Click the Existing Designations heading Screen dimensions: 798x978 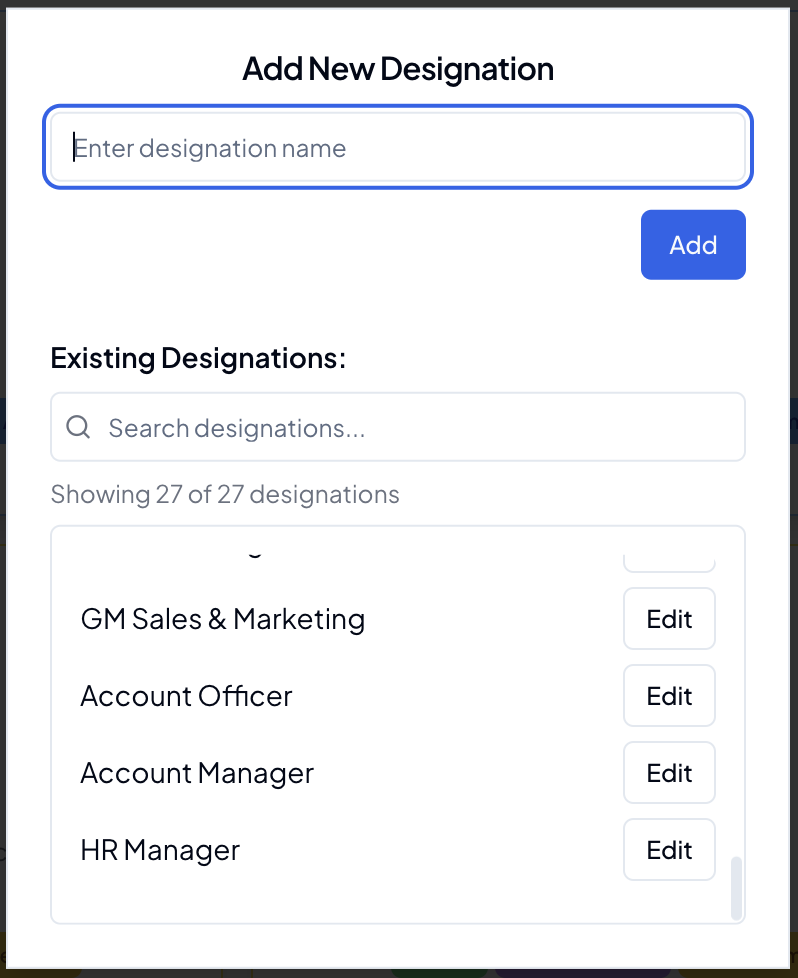click(x=197, y=357)
